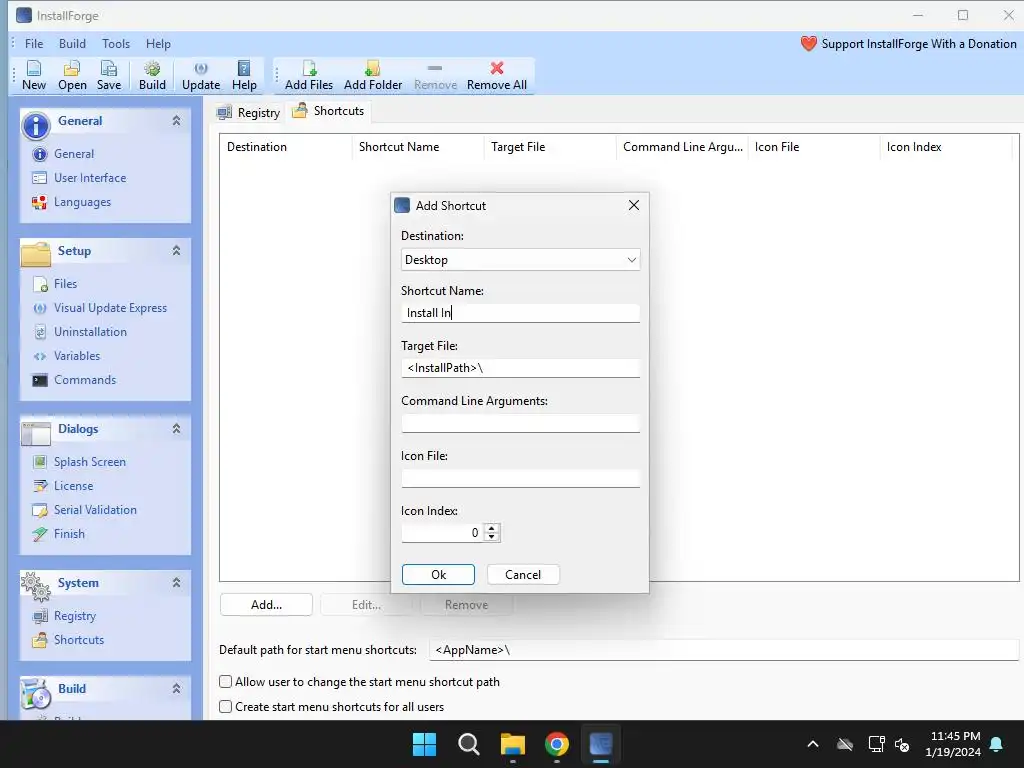The width and height of the screenshot is (1024, 768).
Task: Decrease the Icon Index value
Action: click(492, 537)
